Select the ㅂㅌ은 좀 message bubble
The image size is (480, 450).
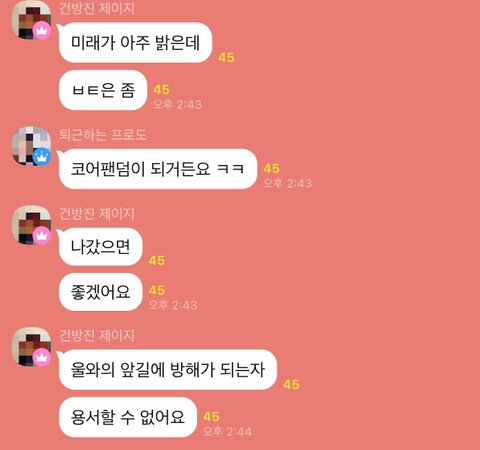[x=103, y=90]
